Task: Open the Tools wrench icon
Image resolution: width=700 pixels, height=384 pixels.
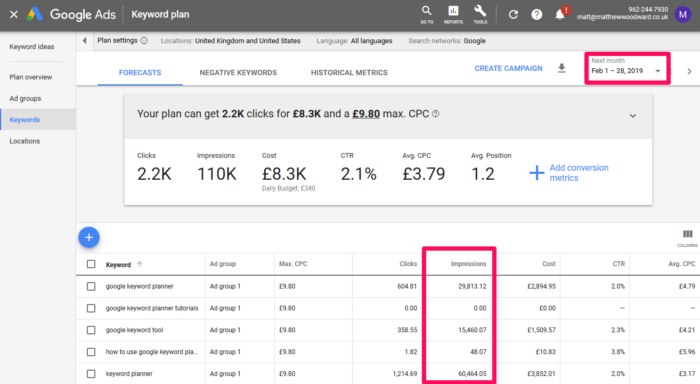Action: 480,14
